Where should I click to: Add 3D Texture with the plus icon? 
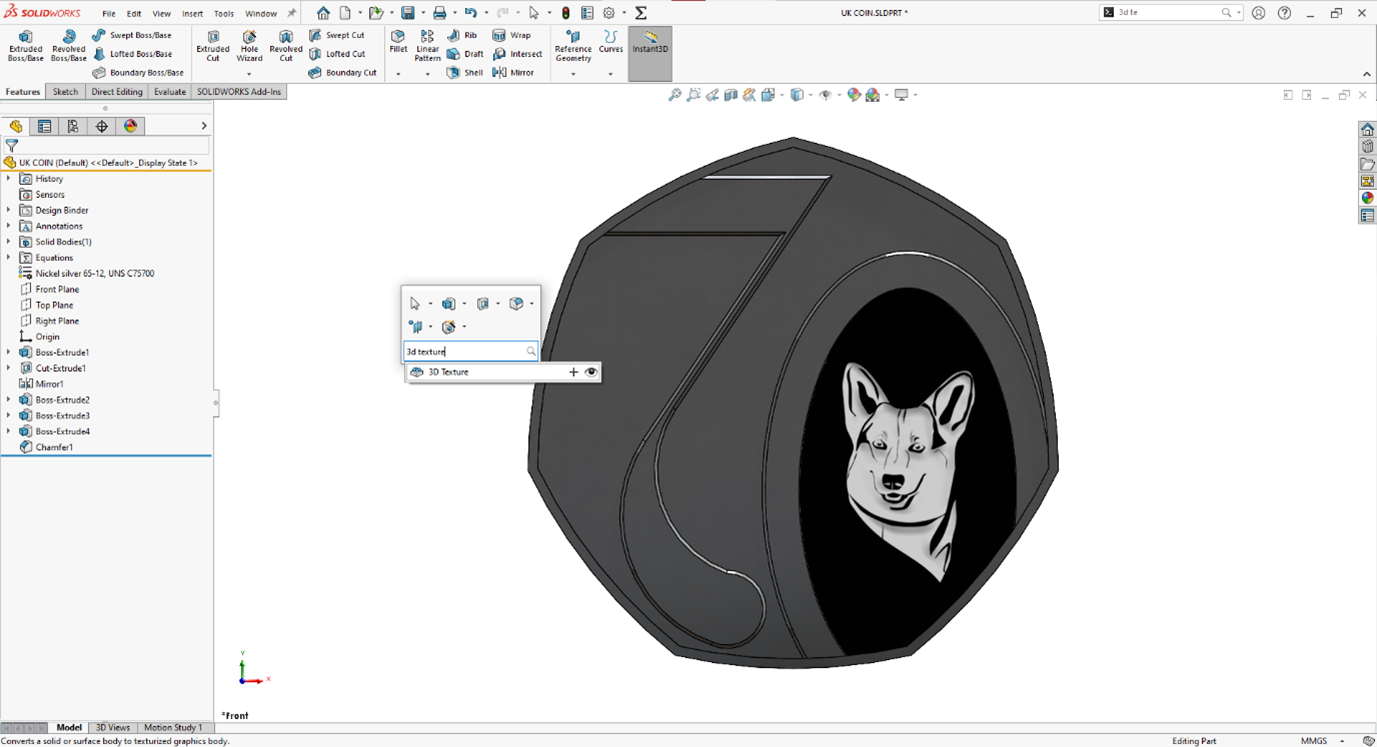[573, 372]
